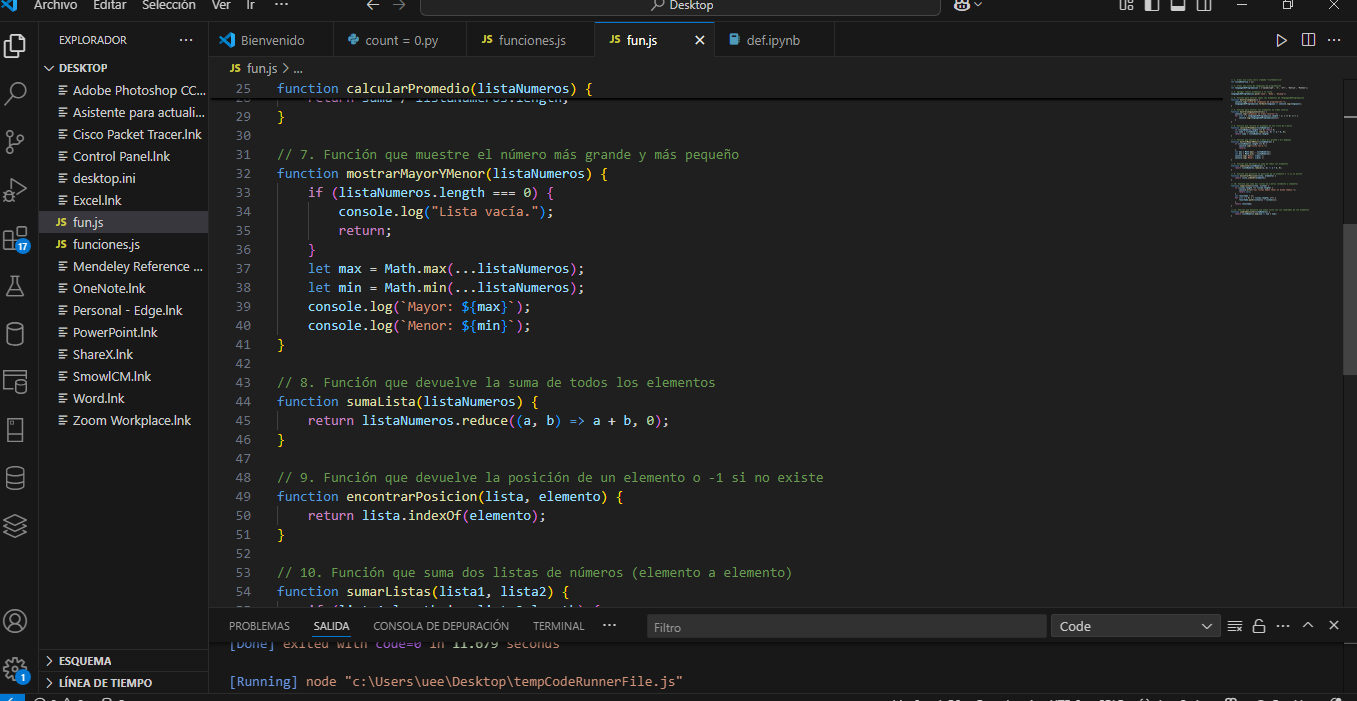Switch to the TERMINAL panel tab
1357x701 pixels.
[558, 626]
